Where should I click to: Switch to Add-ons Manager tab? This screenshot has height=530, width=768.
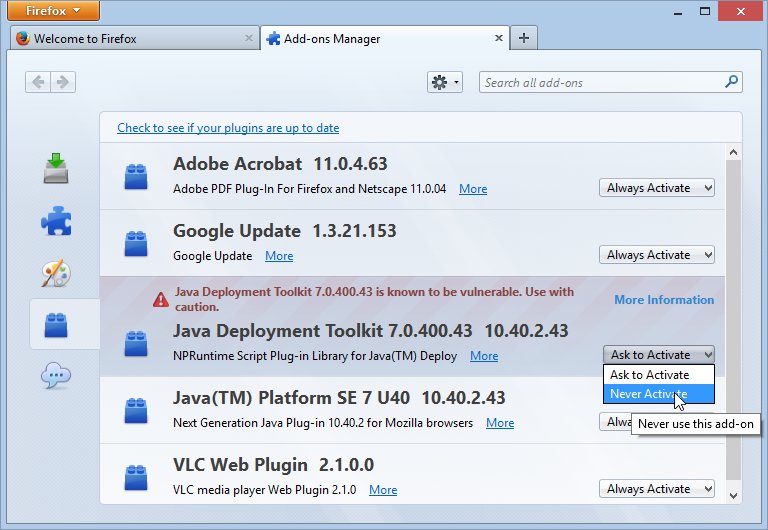point(385,38)
